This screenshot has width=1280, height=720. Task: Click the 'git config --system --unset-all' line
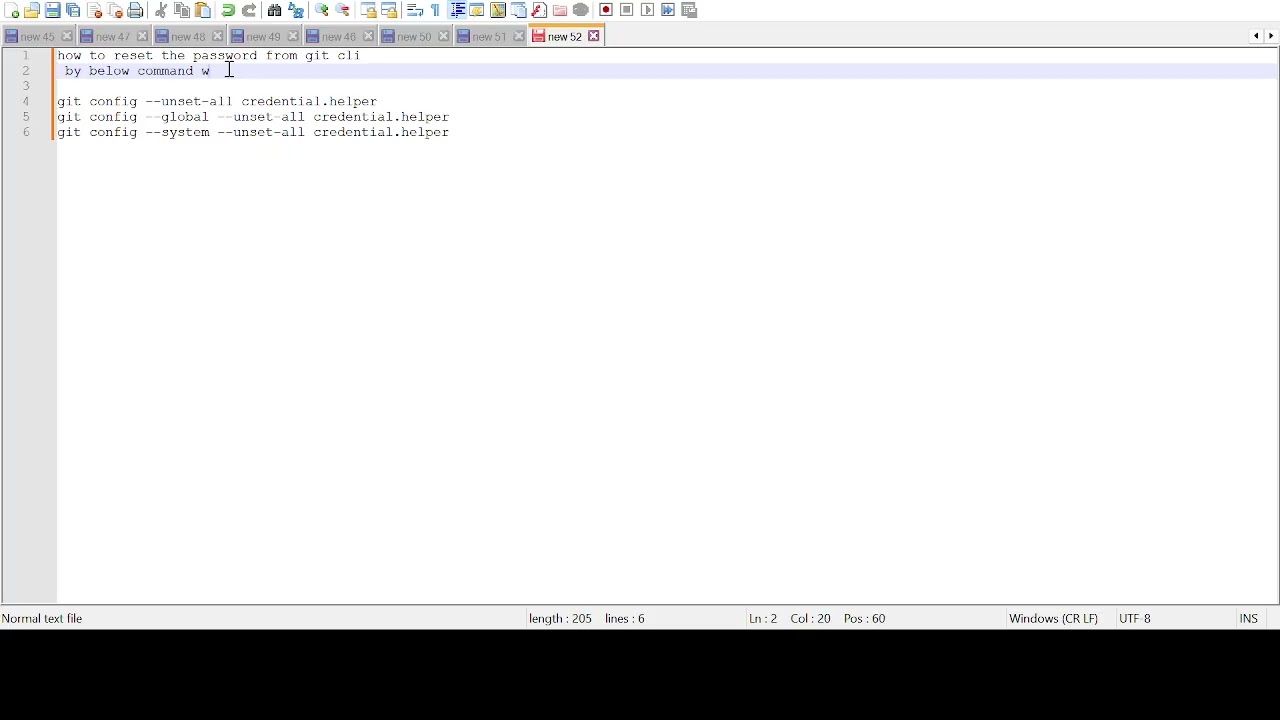tap(253, 132)
